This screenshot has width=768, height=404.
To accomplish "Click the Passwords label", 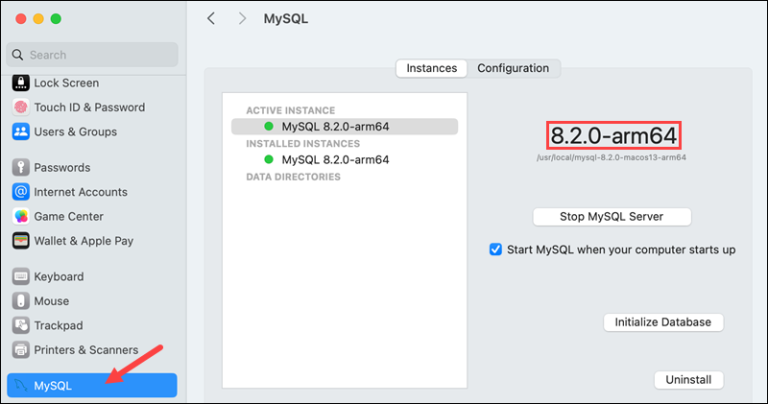I will click(62, 167).
